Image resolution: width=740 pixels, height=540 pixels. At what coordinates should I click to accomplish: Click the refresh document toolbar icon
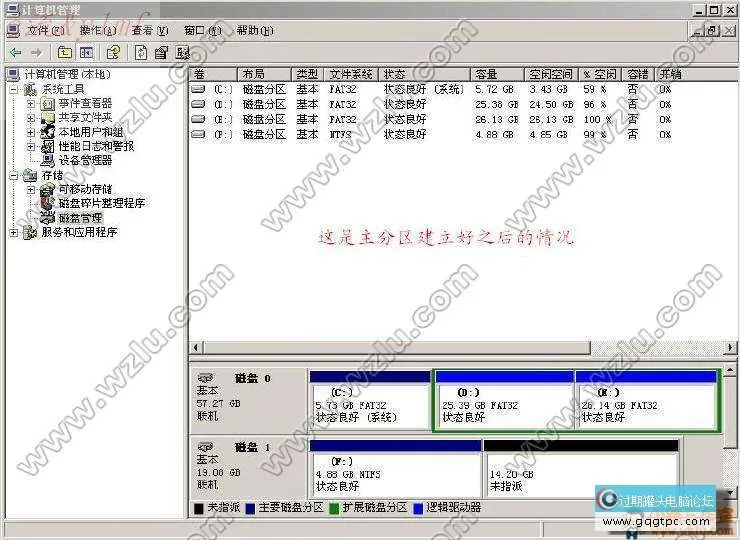pos(141,52)
